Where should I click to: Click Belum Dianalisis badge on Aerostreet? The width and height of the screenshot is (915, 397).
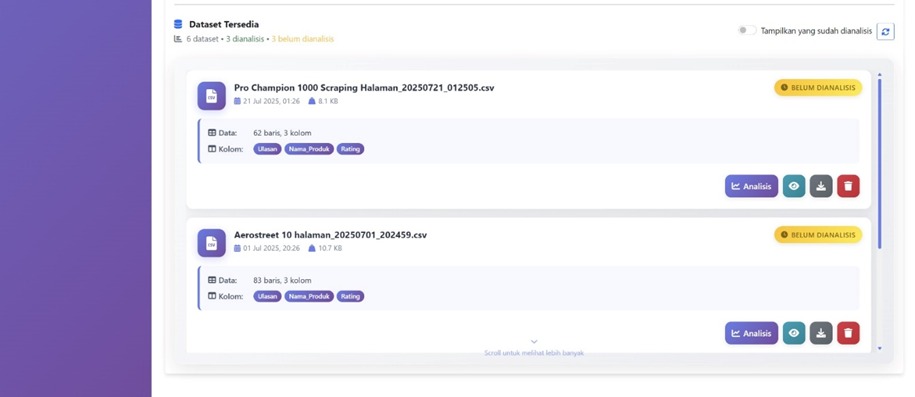[x=818, y=235]
